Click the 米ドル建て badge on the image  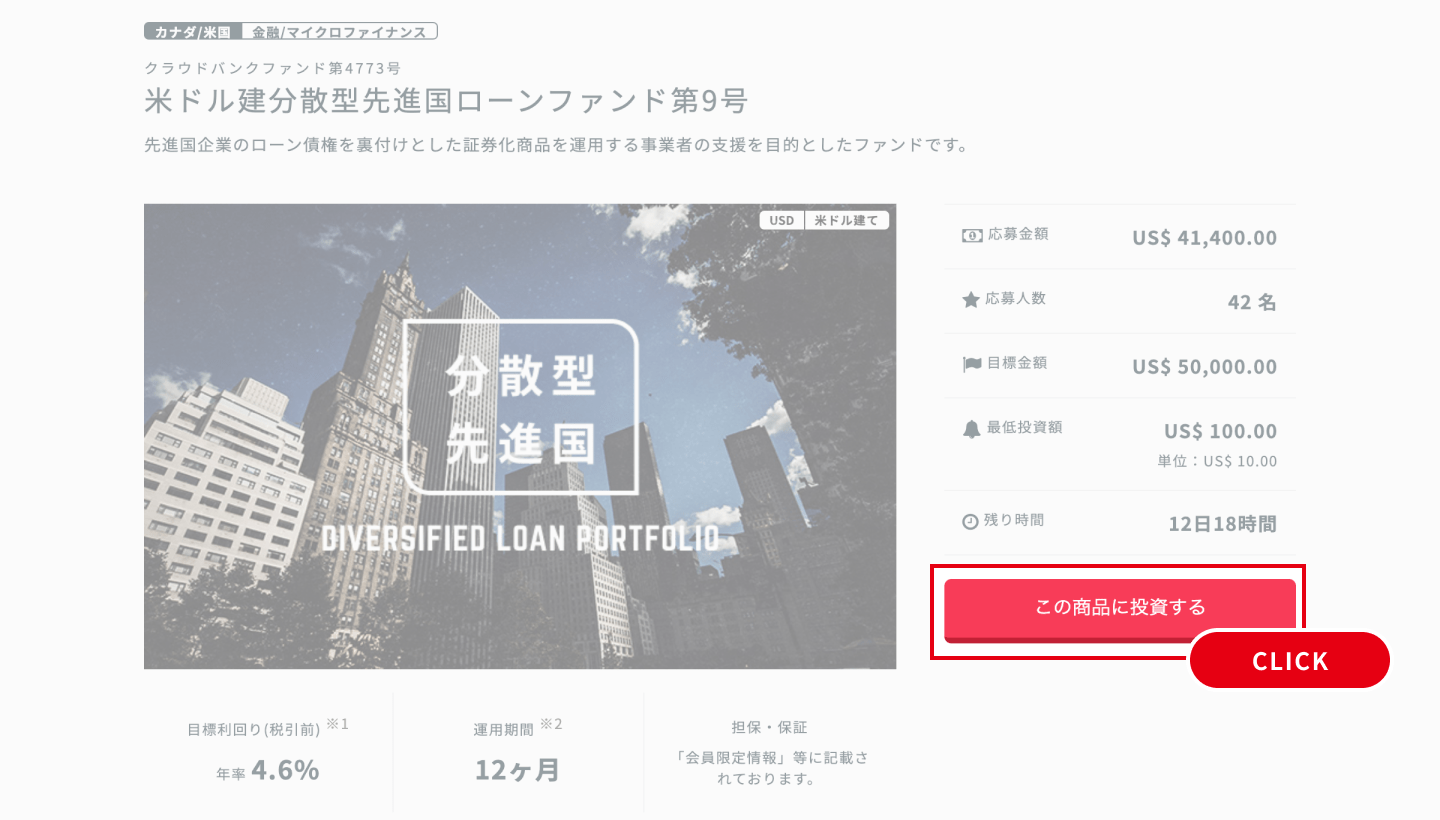coord(847,220)
